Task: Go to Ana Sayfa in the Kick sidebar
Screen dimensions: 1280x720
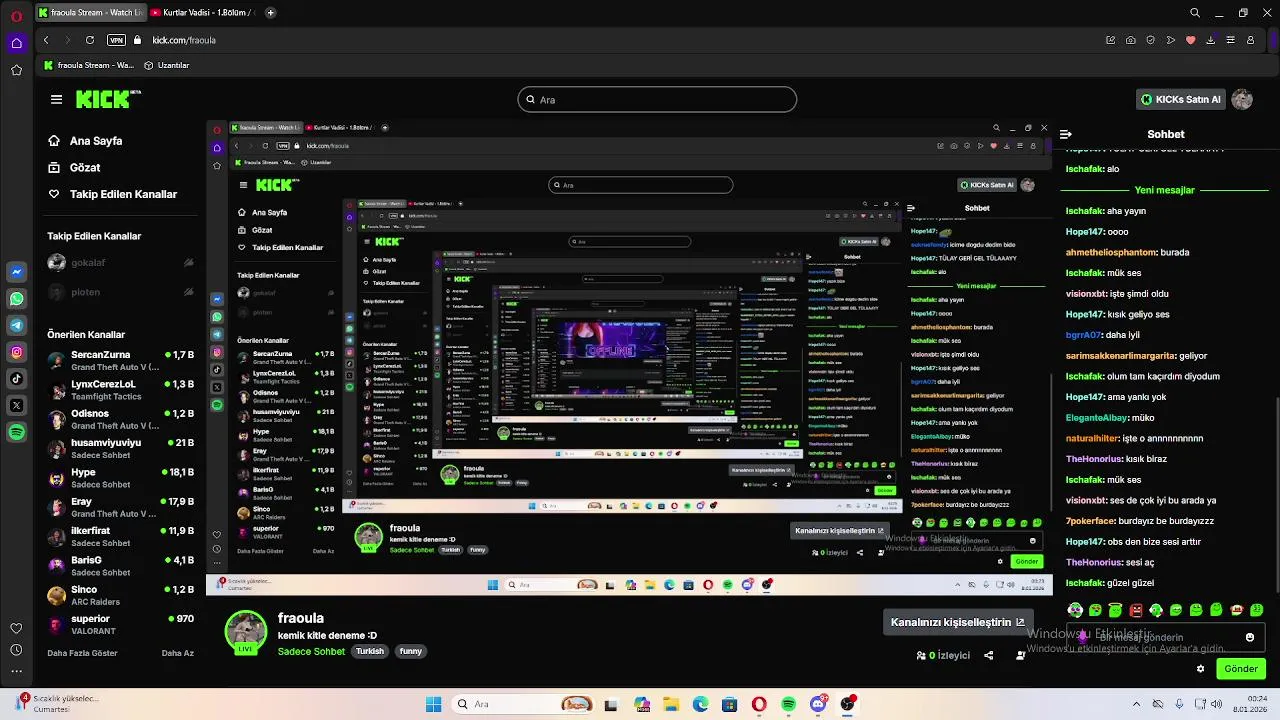Action: coord(86,141)
